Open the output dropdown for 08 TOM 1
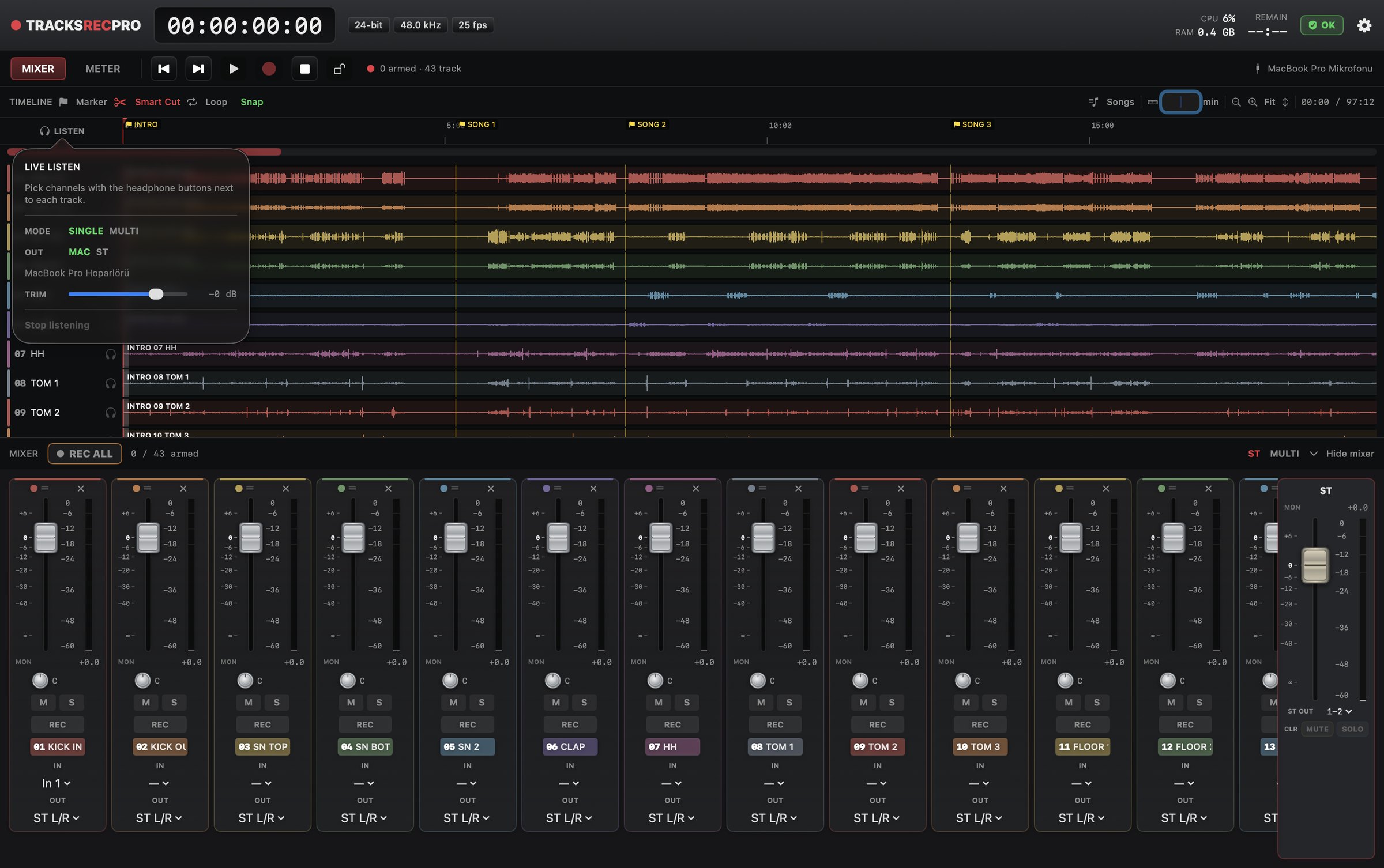 coord(774,818)
